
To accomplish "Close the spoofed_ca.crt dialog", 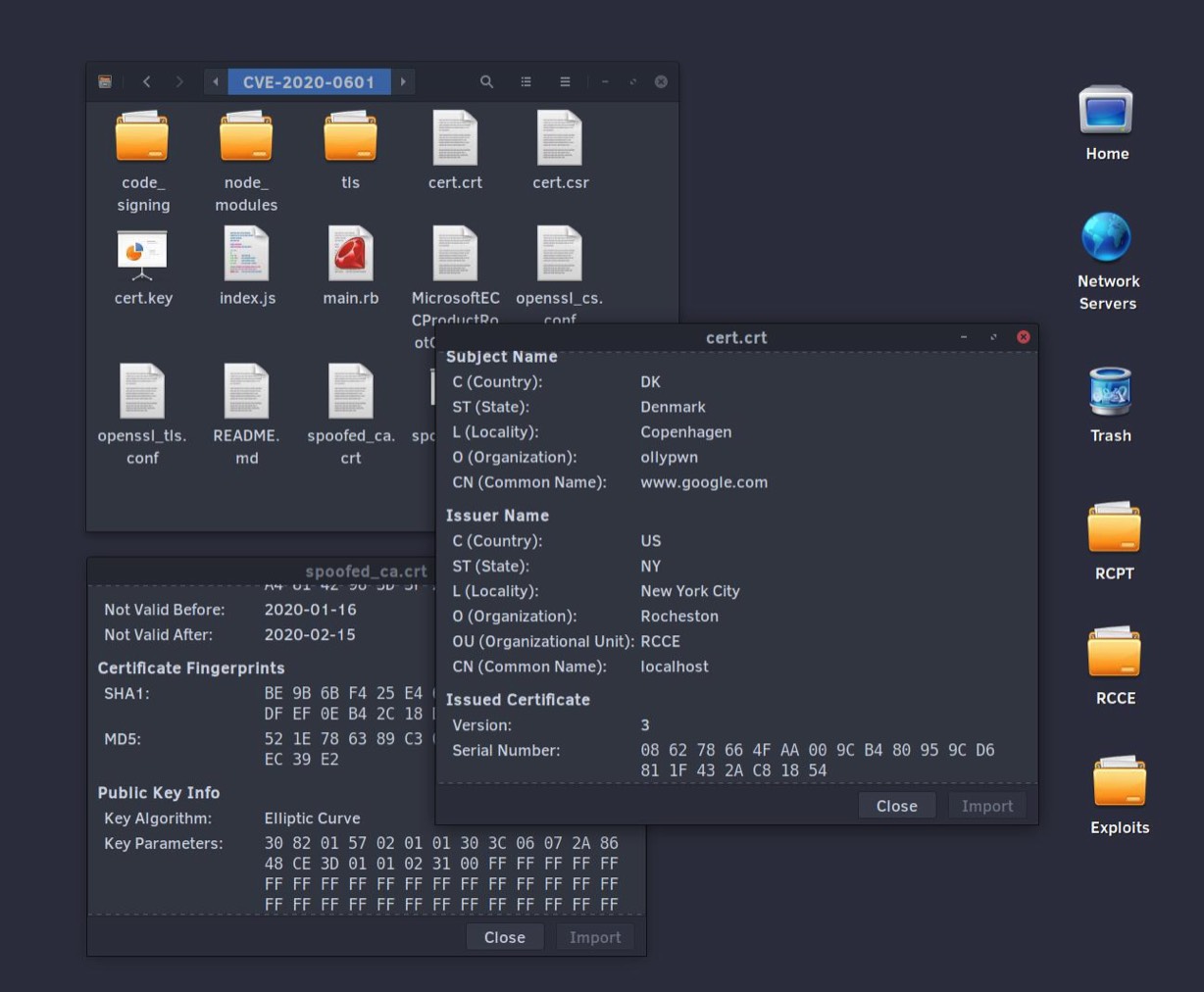I will coord(504,937).
